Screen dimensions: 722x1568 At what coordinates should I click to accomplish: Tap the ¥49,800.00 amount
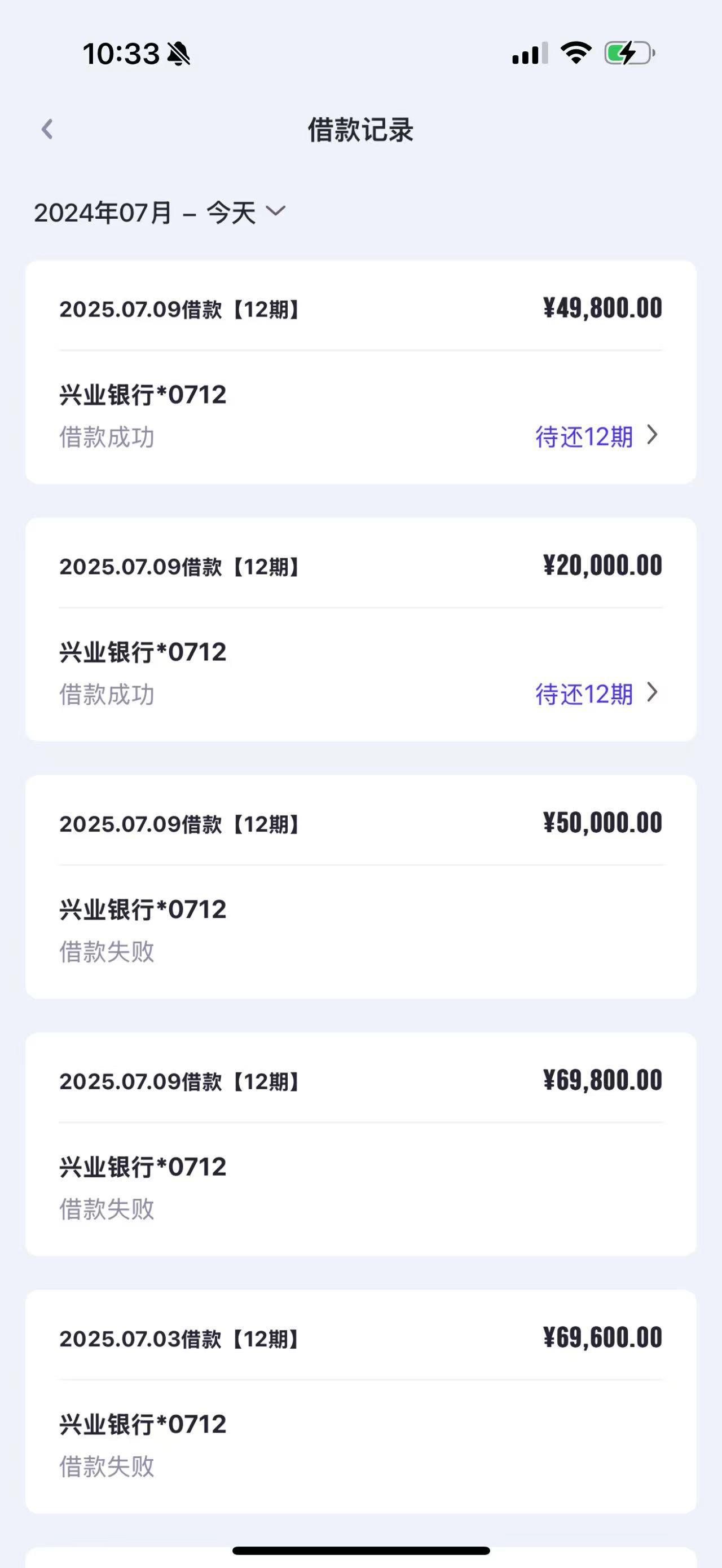(602, 308)
